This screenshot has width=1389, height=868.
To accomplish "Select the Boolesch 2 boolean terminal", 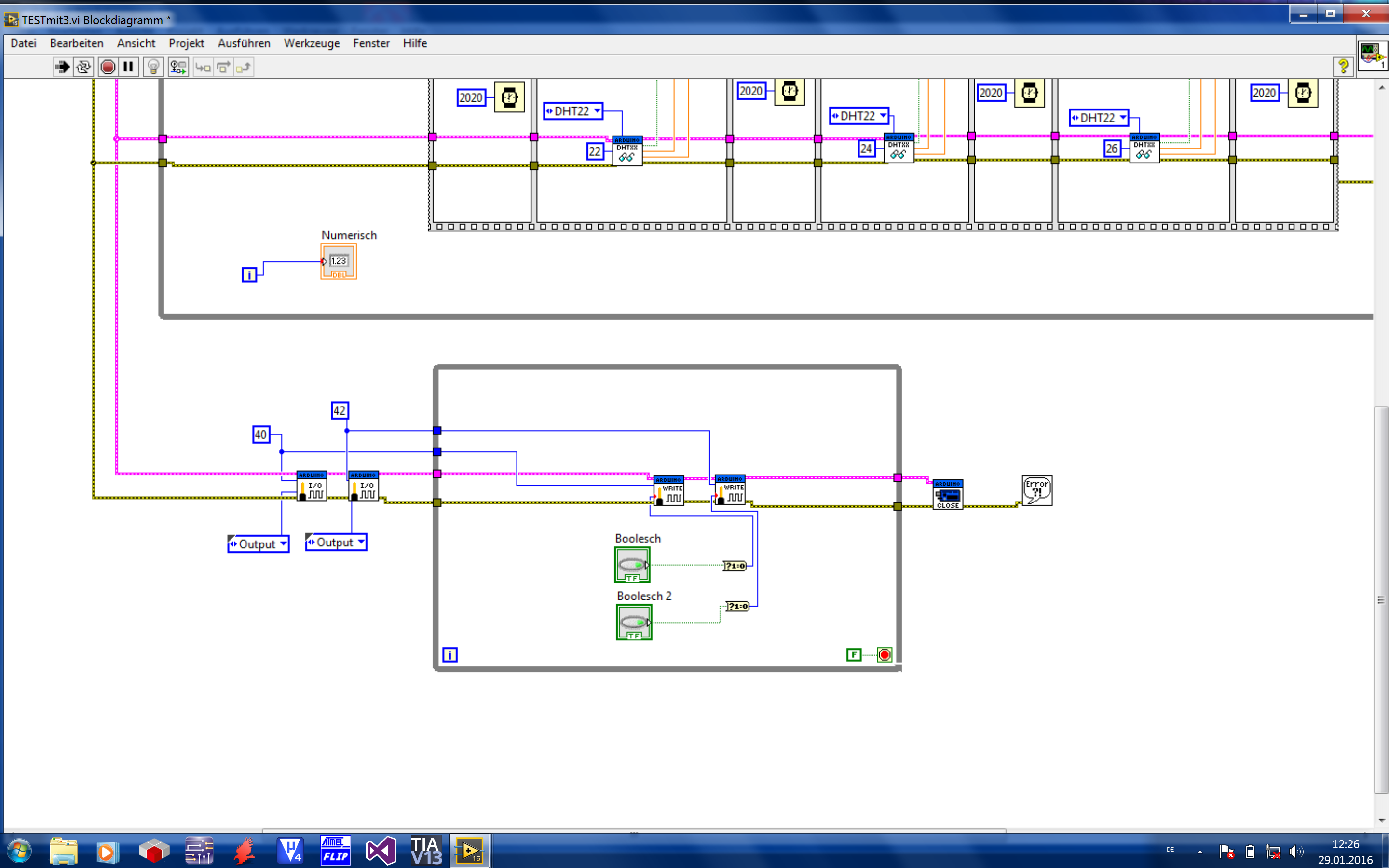I will tap(634, 622).
